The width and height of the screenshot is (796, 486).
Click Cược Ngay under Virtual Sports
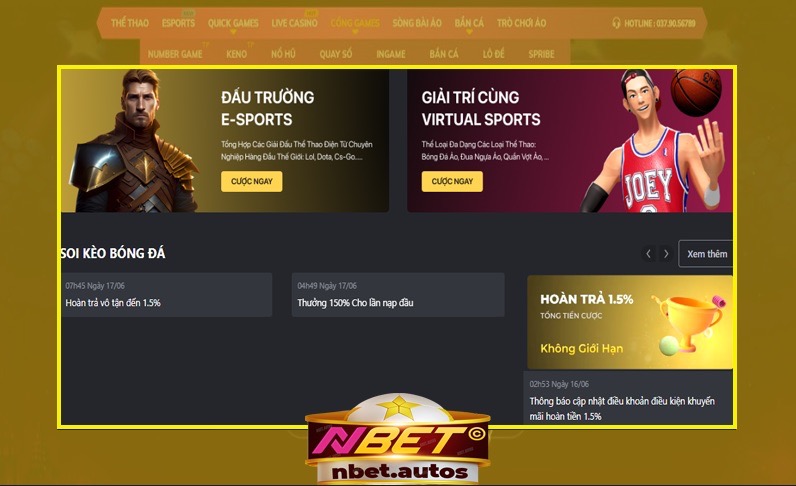pos(452,181)
